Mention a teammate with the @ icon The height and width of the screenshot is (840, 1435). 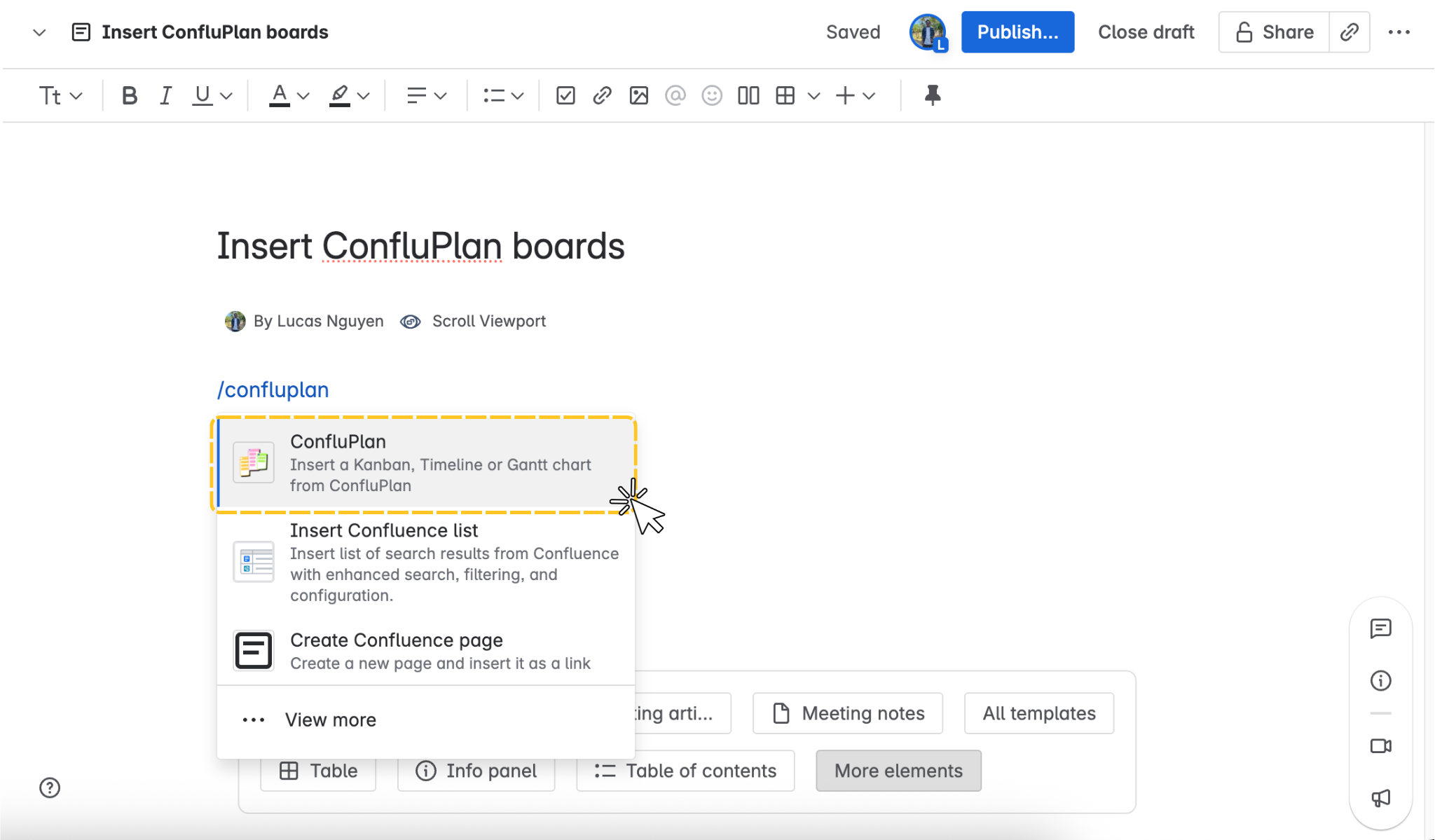[x=674, y=95]
